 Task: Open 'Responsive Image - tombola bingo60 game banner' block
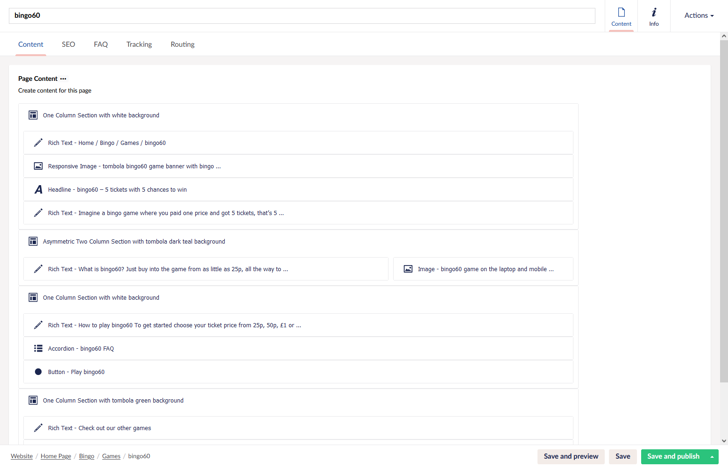coord(299,166)
